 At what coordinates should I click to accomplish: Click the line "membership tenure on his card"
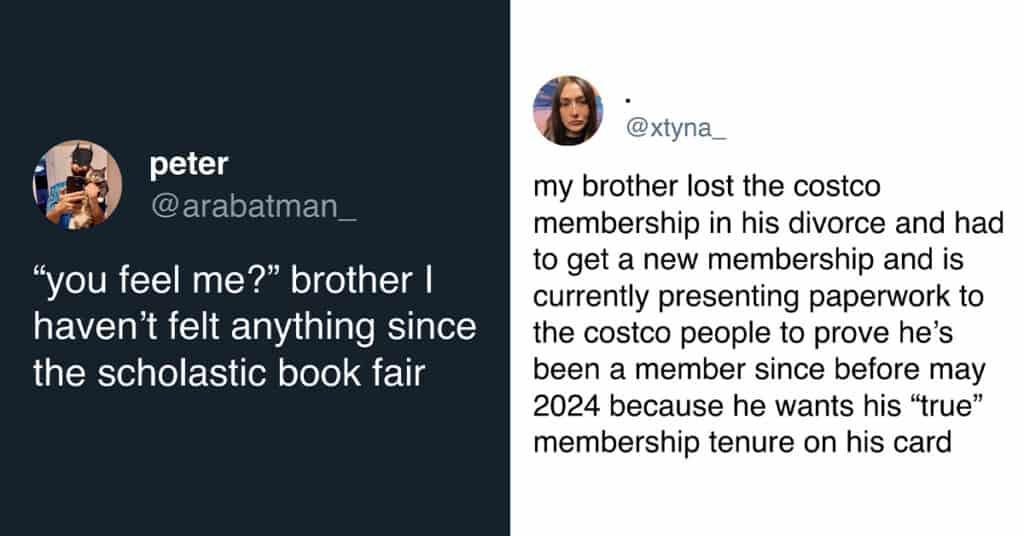[x=743, y=443]
